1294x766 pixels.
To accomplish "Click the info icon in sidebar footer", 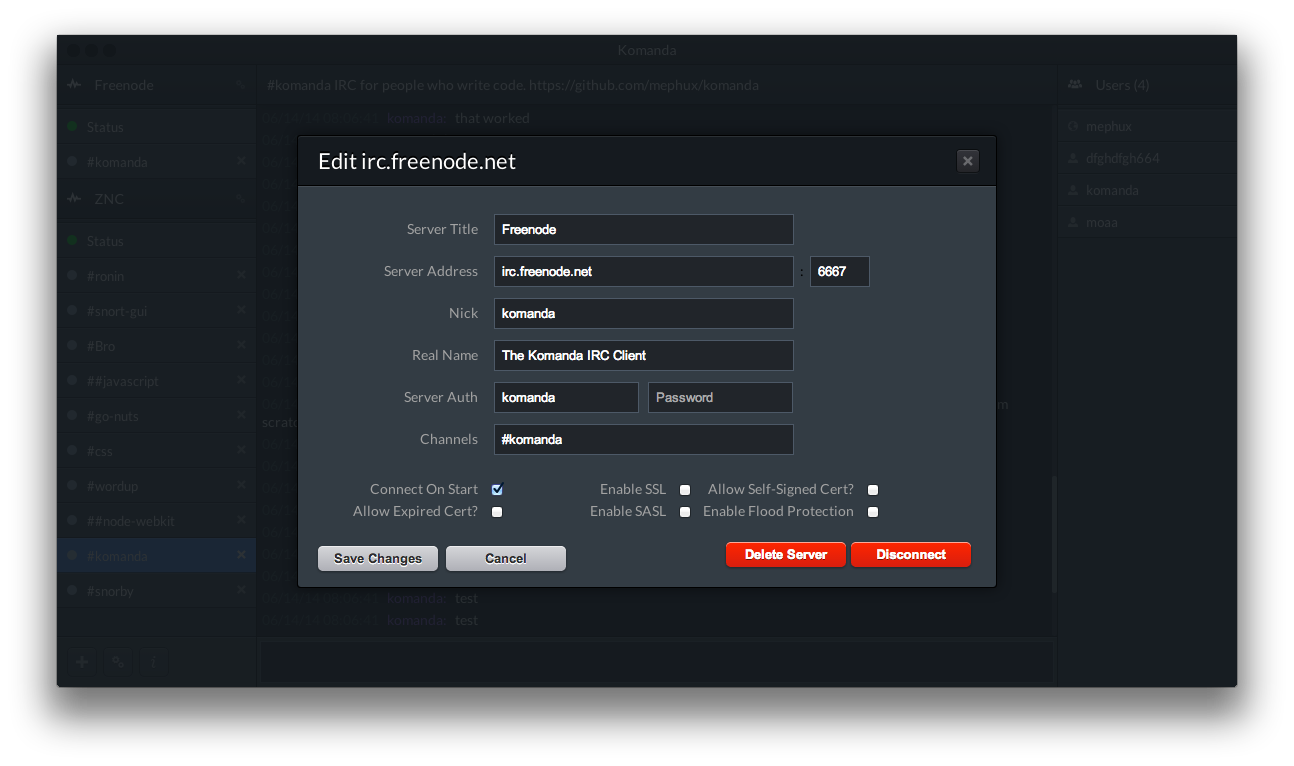I will [154, 661].
